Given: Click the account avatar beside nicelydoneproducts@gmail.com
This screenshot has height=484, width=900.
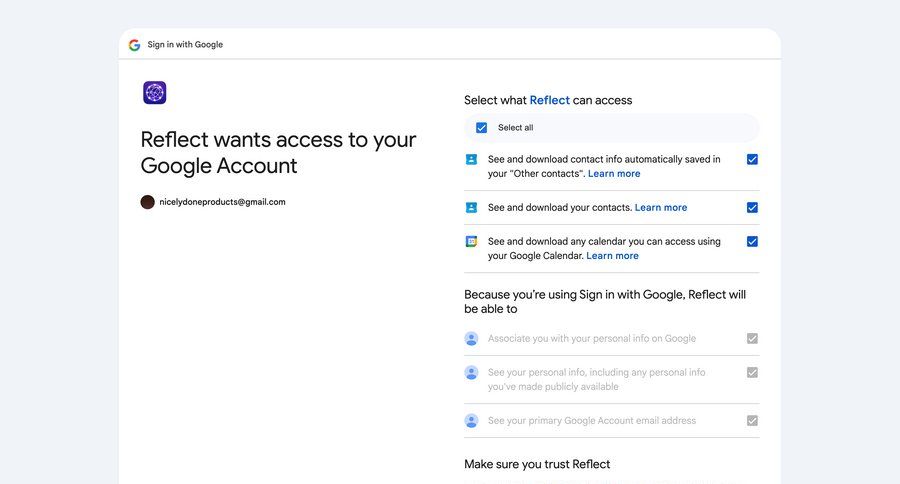Looking at the screenshot, I should pos(148,202).
